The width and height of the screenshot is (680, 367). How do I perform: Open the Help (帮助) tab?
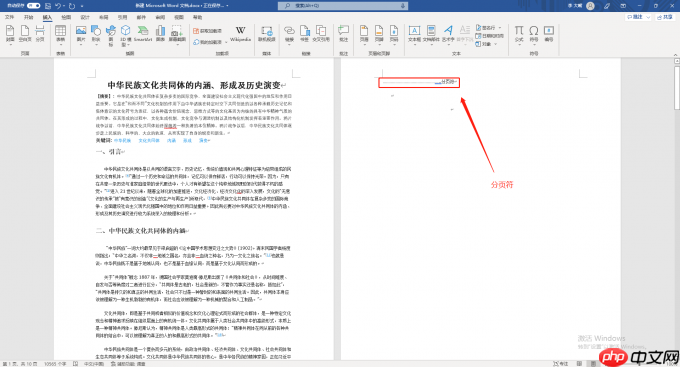coord(197,17)
